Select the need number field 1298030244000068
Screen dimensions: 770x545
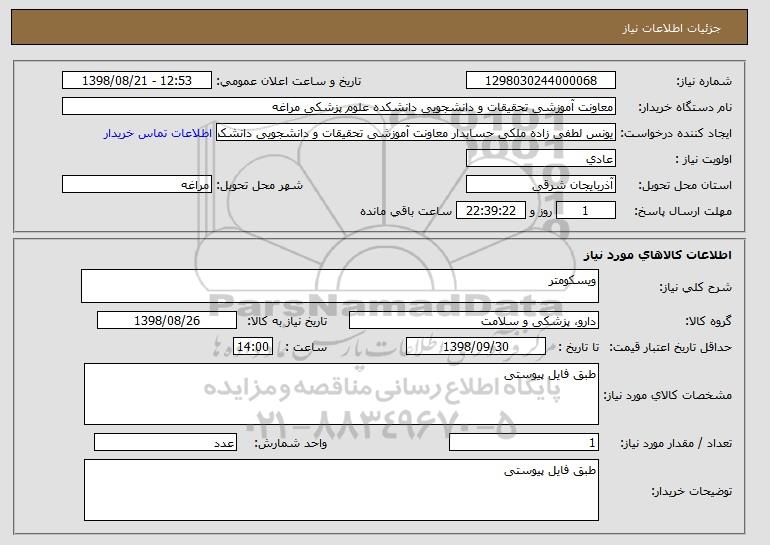541,81
